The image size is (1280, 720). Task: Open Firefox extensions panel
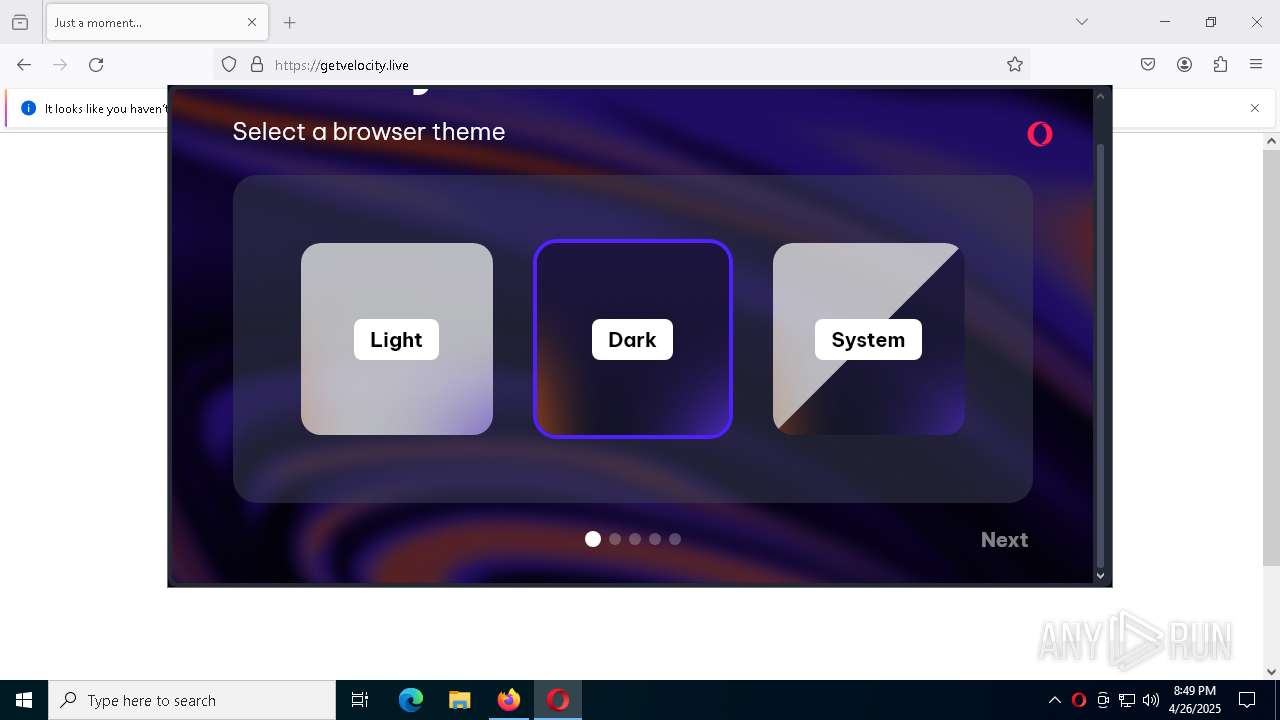click(x=1220, y=65)
